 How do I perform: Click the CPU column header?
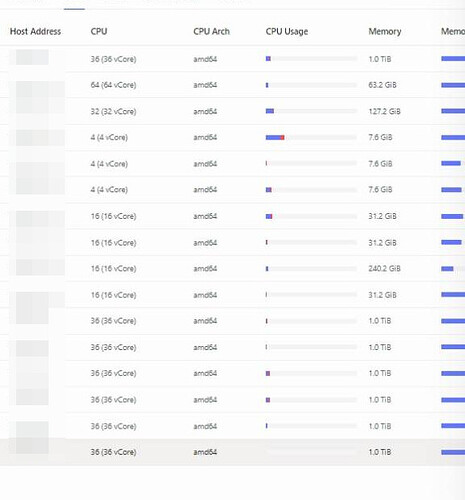pyautogui.click(x=99, y=31)
